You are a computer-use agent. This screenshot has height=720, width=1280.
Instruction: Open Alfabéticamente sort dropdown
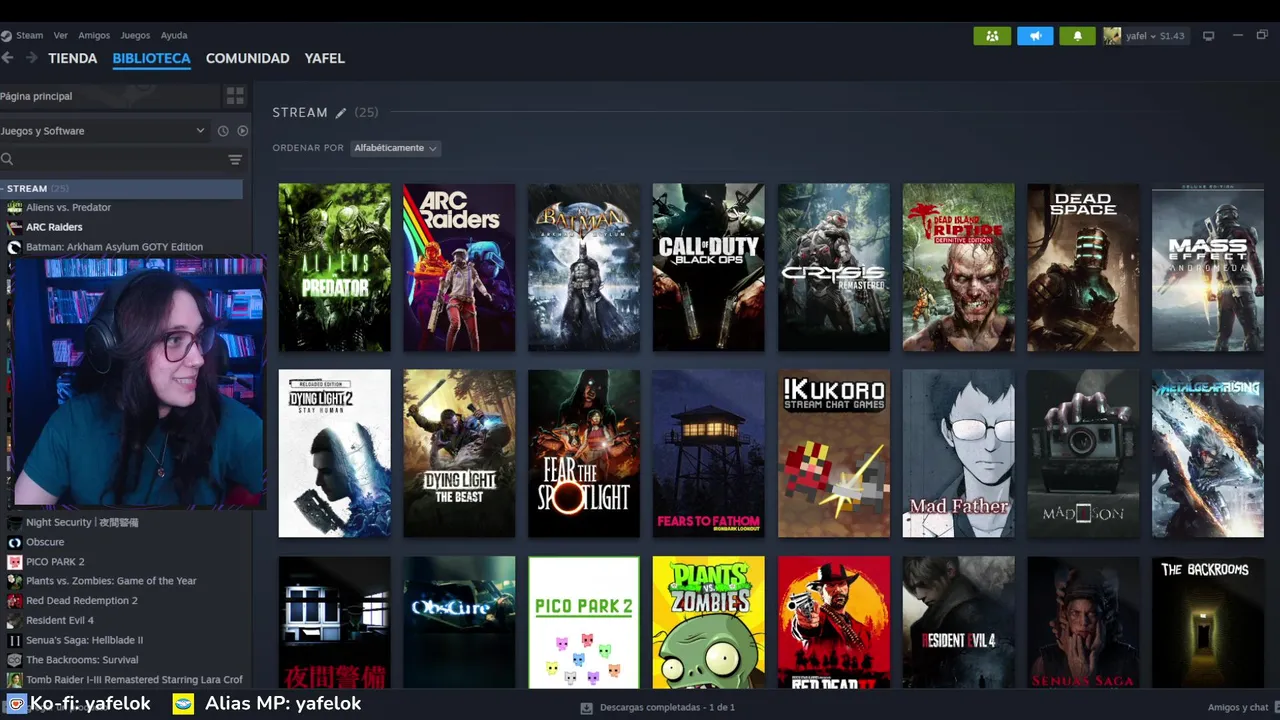click(x=396, y=148)
